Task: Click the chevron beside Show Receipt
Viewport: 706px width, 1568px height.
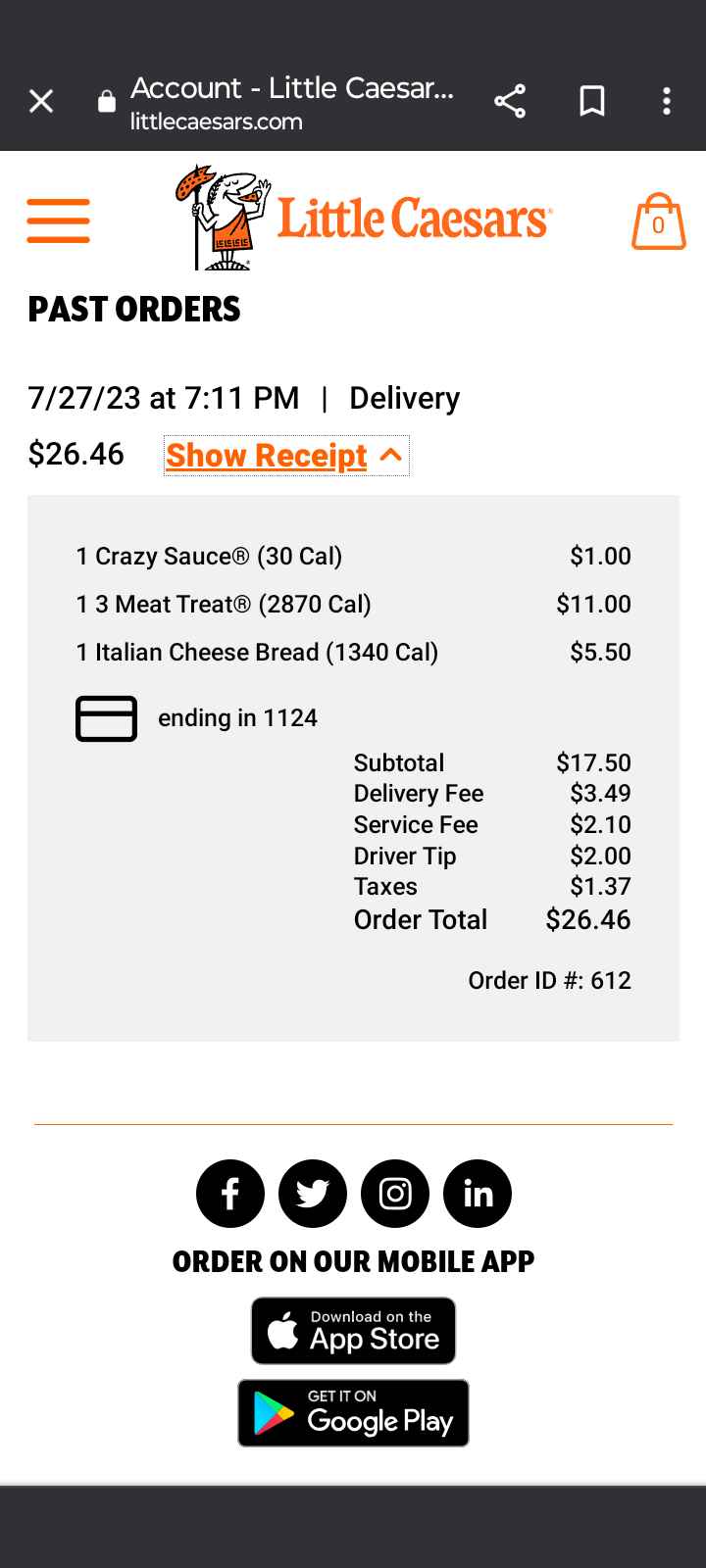Action: [x=391, y=456]
